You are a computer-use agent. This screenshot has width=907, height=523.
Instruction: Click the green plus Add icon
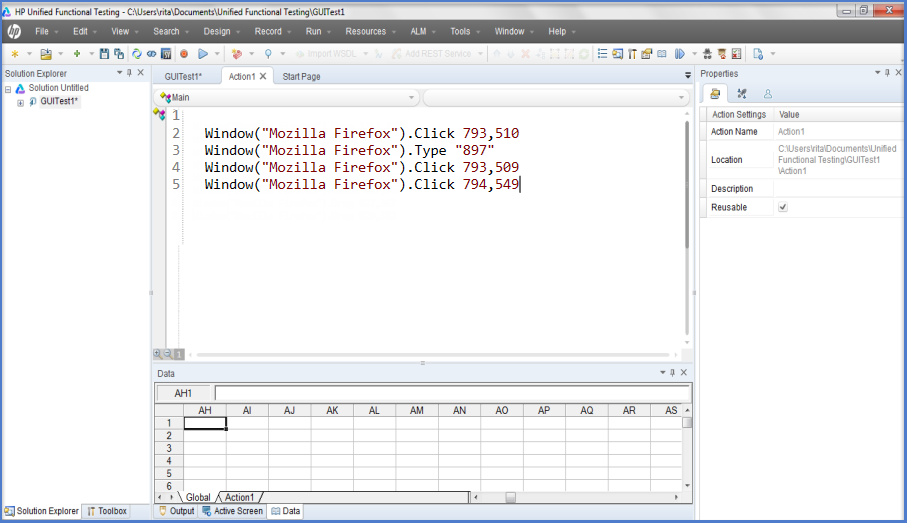pos(76,53)
